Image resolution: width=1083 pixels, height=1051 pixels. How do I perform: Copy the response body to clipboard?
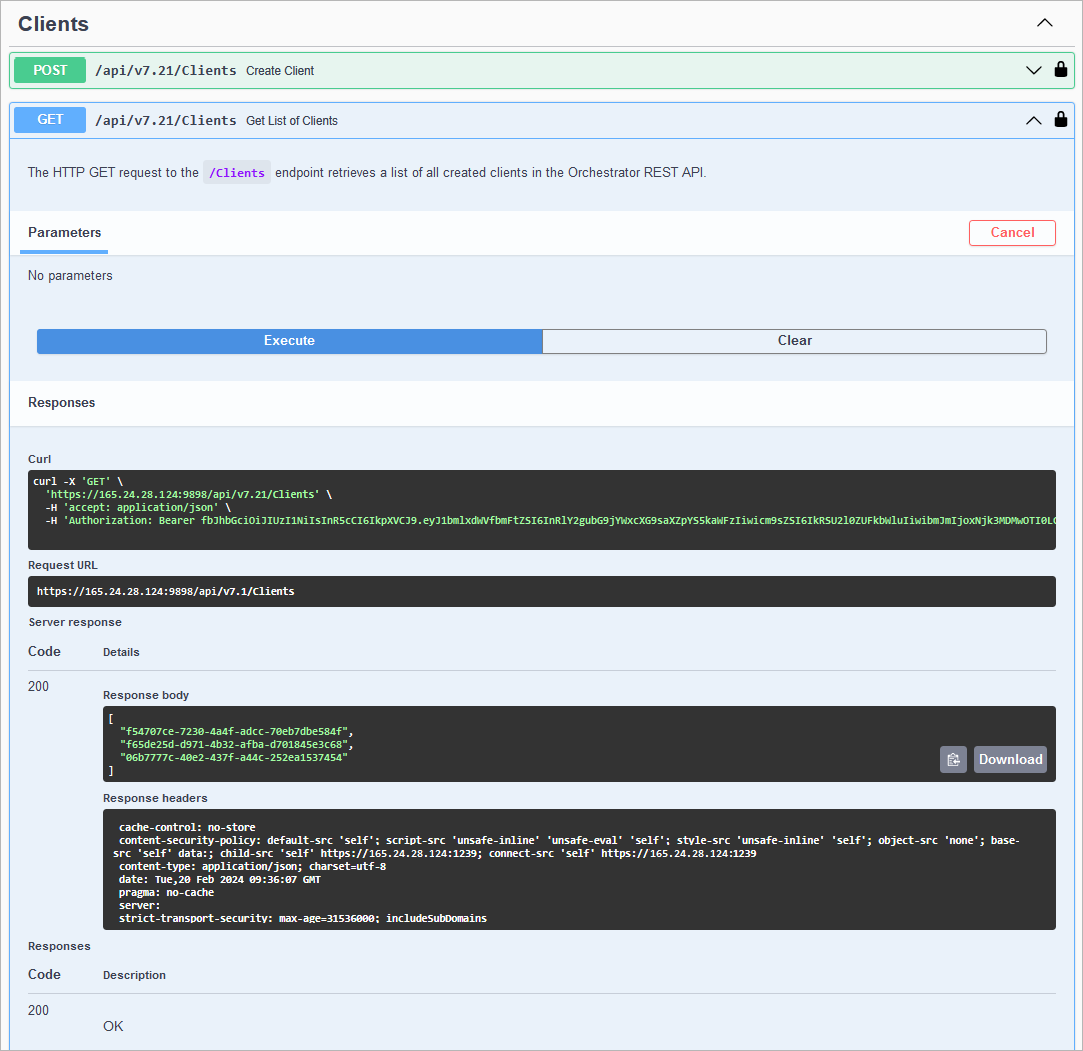[x=953, y=759]
